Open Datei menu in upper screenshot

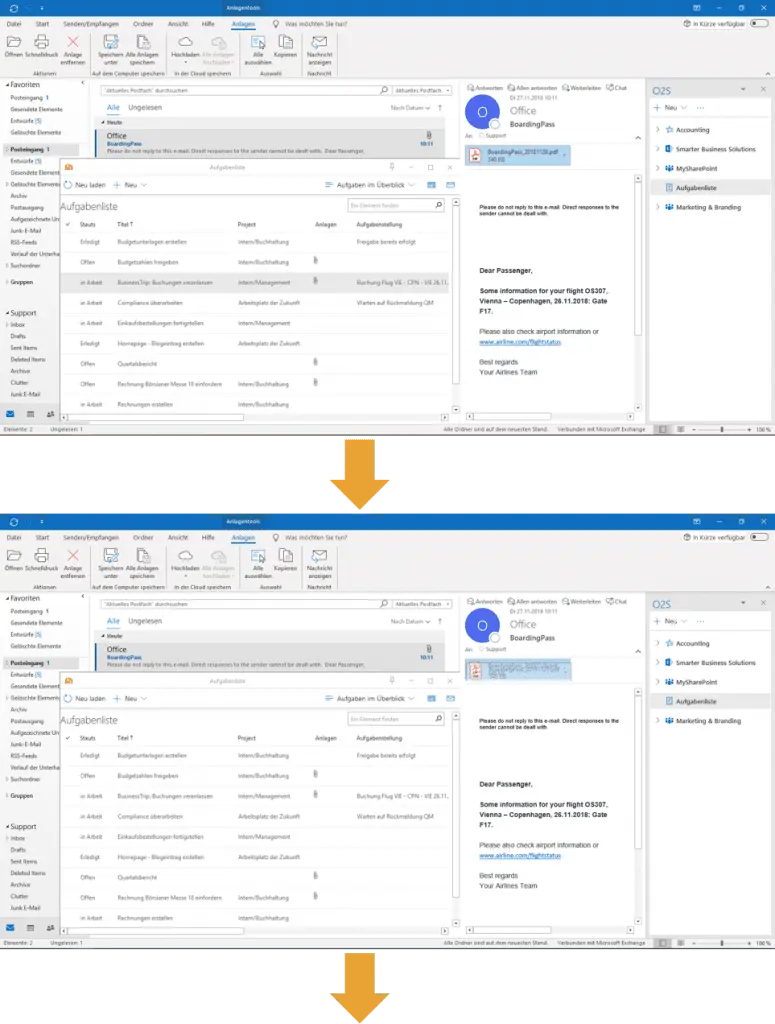(x=14, y=24)
